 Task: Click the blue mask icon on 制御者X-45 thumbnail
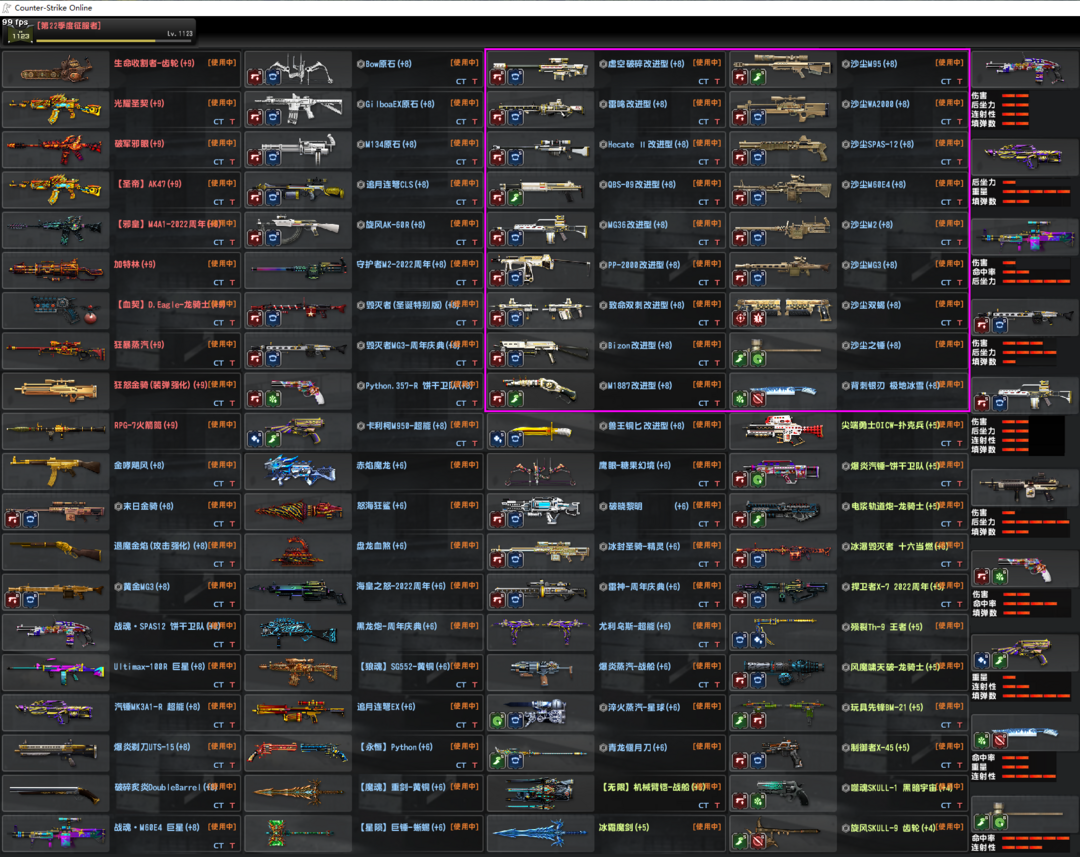click(758, 761)
